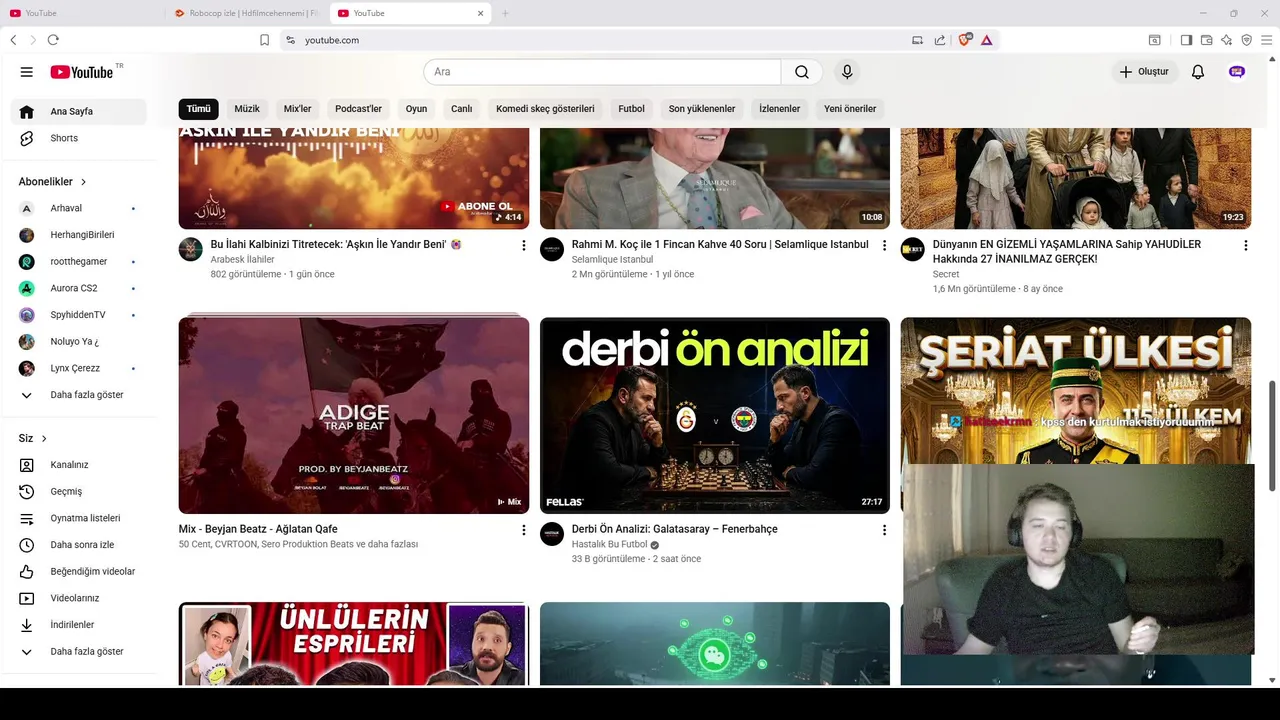Open the SpyhiddenTV subscription
Screen dimensions: 1280x720
(79, 315)
